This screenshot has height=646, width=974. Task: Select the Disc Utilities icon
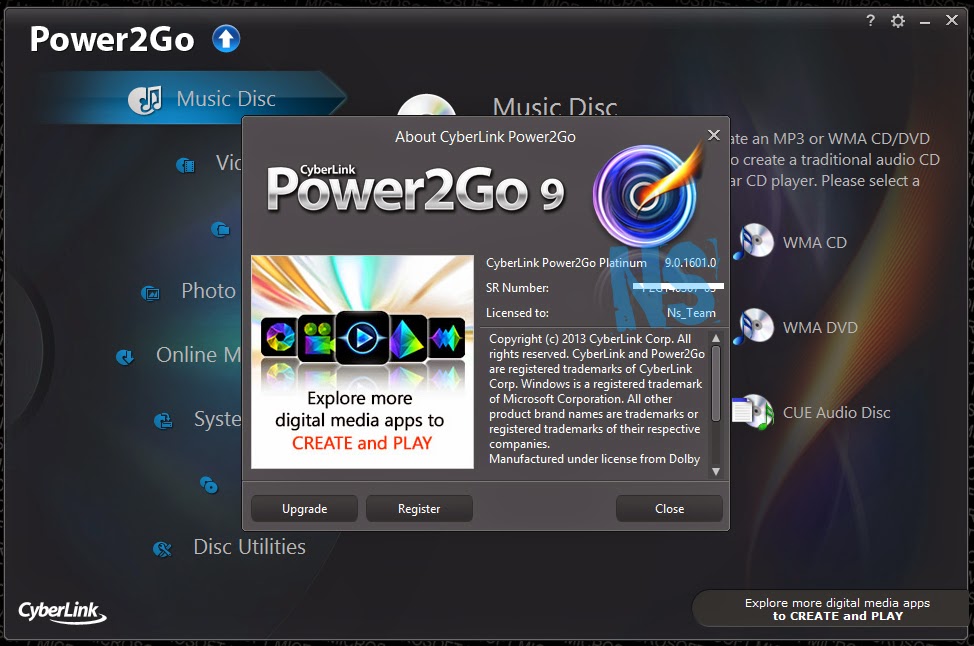[x=161, y=547]
